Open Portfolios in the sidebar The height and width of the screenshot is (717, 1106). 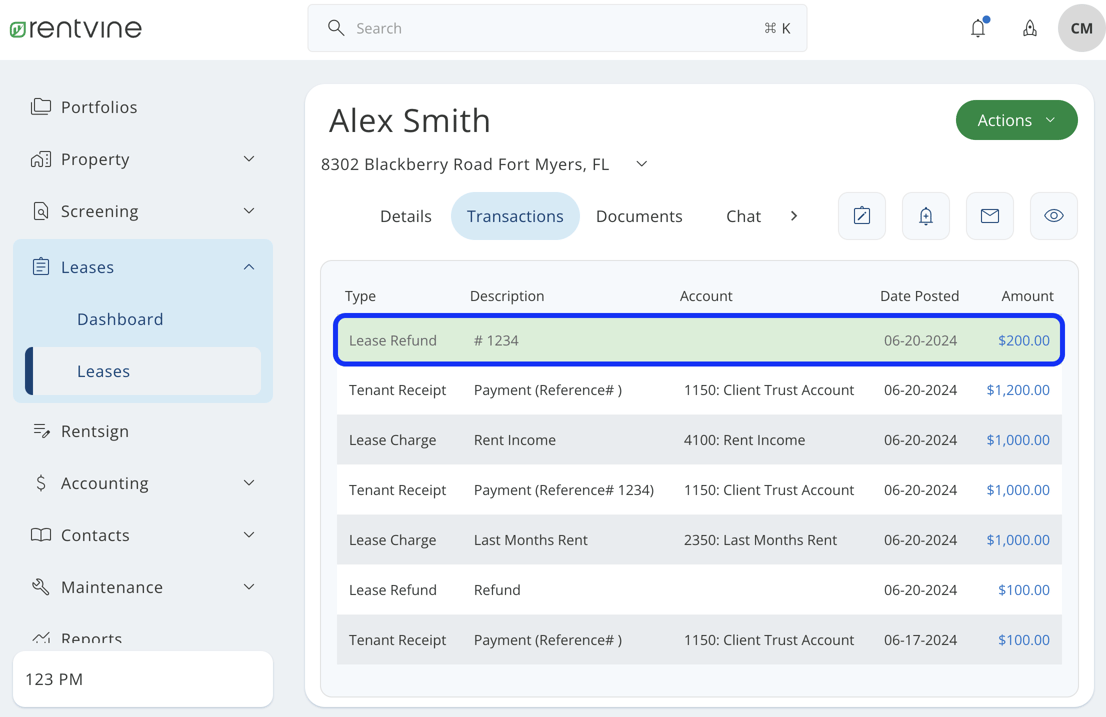[x=99, y=107]
